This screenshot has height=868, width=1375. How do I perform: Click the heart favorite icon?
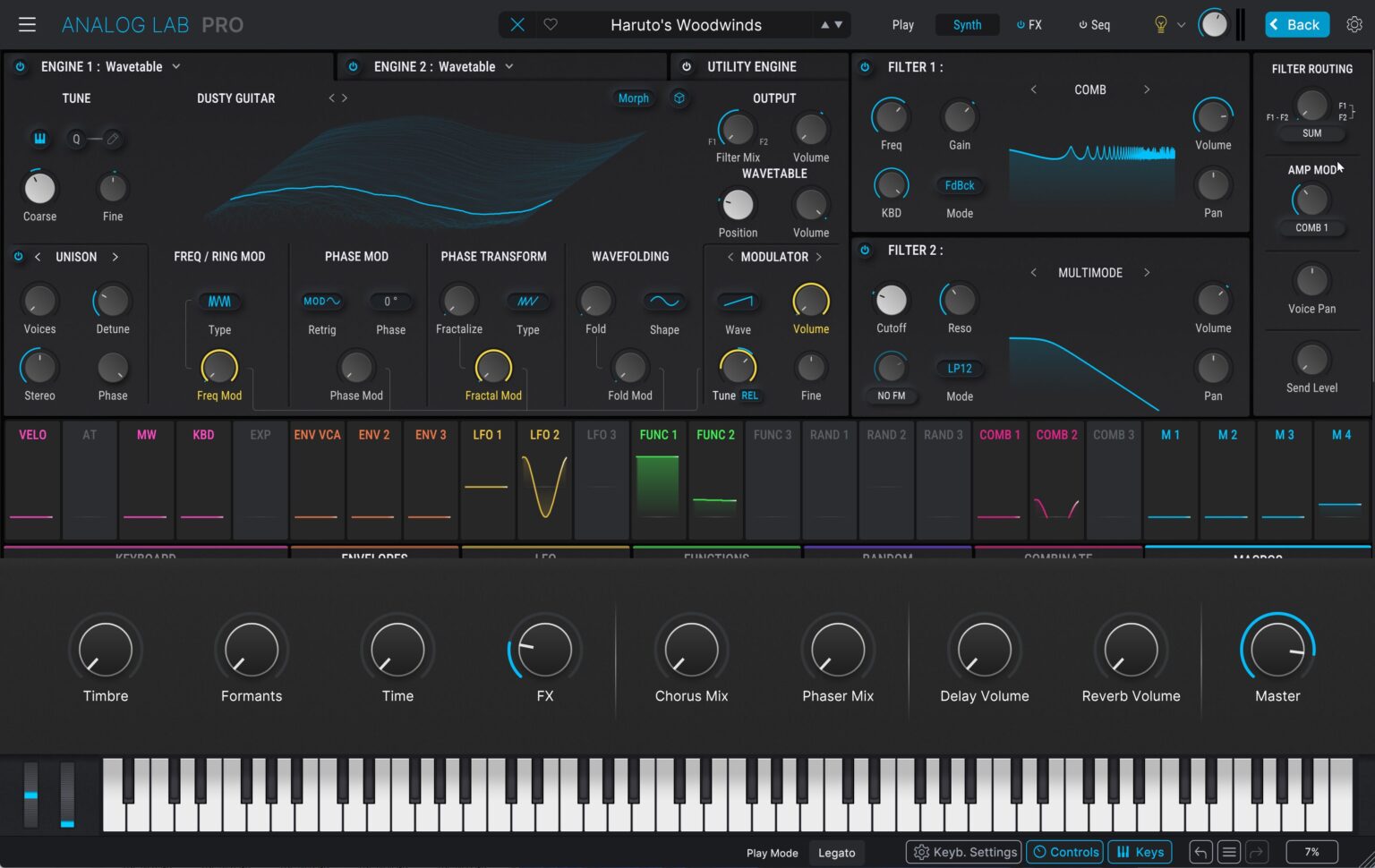point(551,25)
